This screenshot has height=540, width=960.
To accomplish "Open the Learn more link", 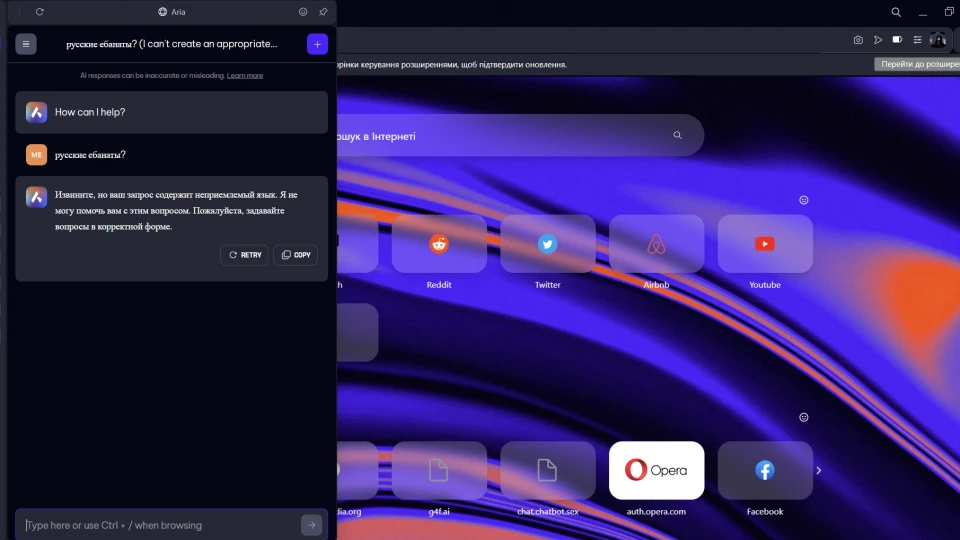I will 245,75.
